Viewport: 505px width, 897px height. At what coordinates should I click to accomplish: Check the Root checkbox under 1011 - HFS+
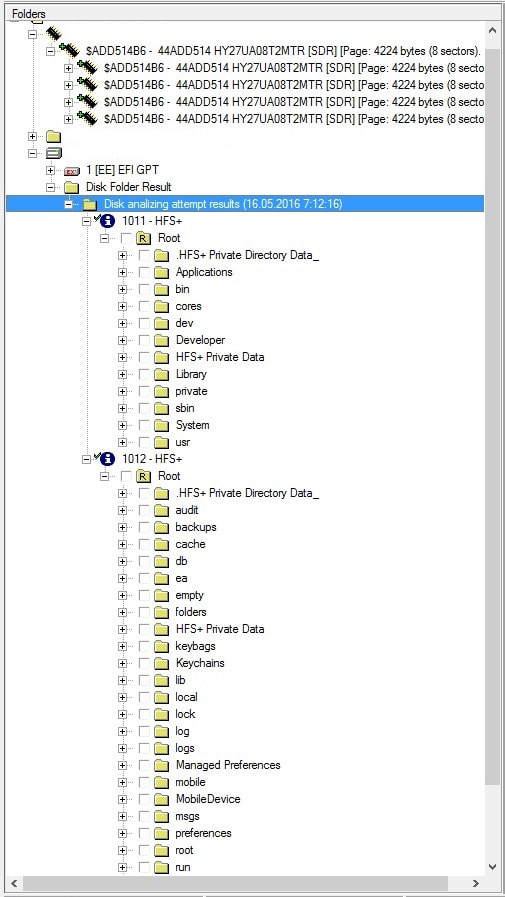[x=126, y=238]
